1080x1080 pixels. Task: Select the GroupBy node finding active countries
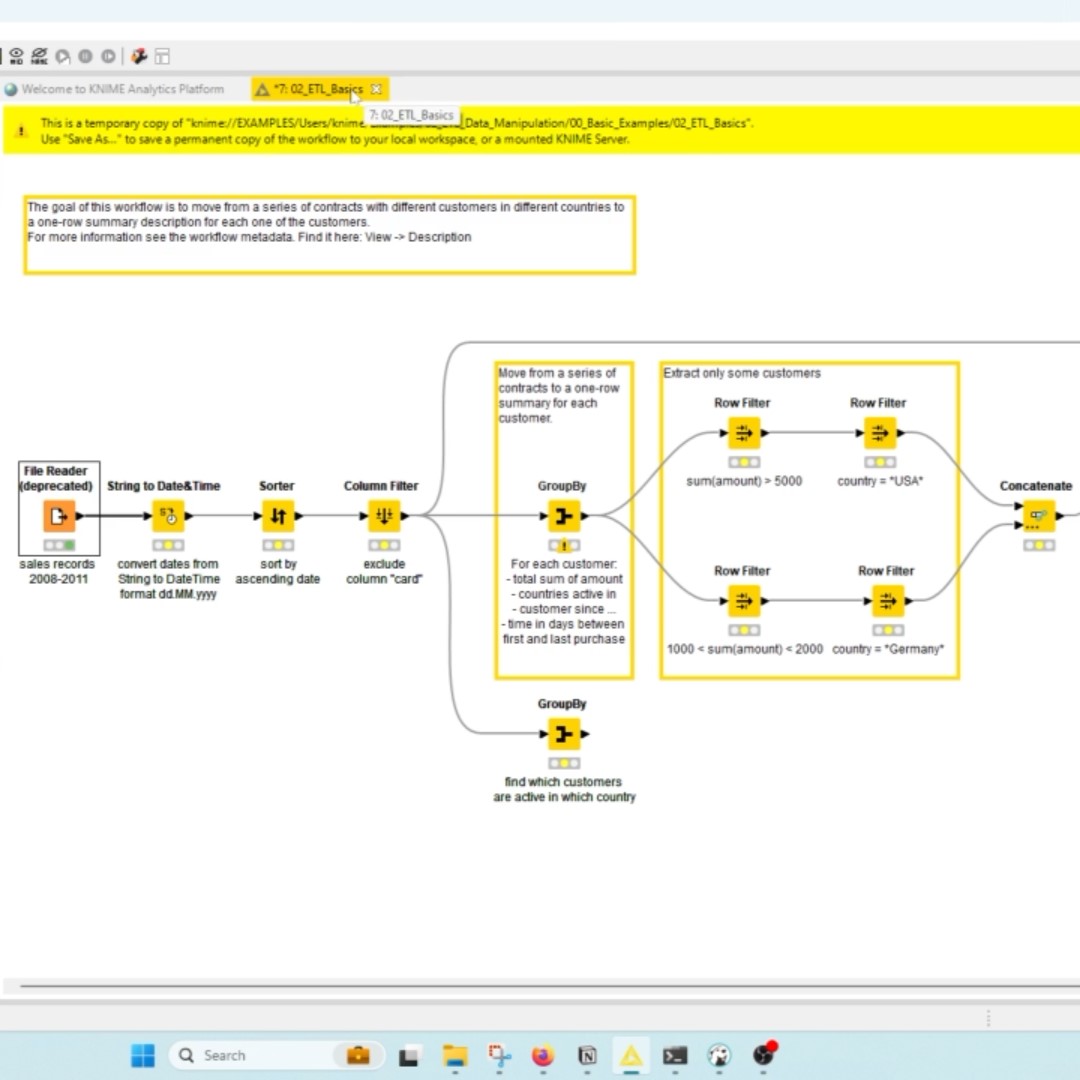(x=563, y=733)
